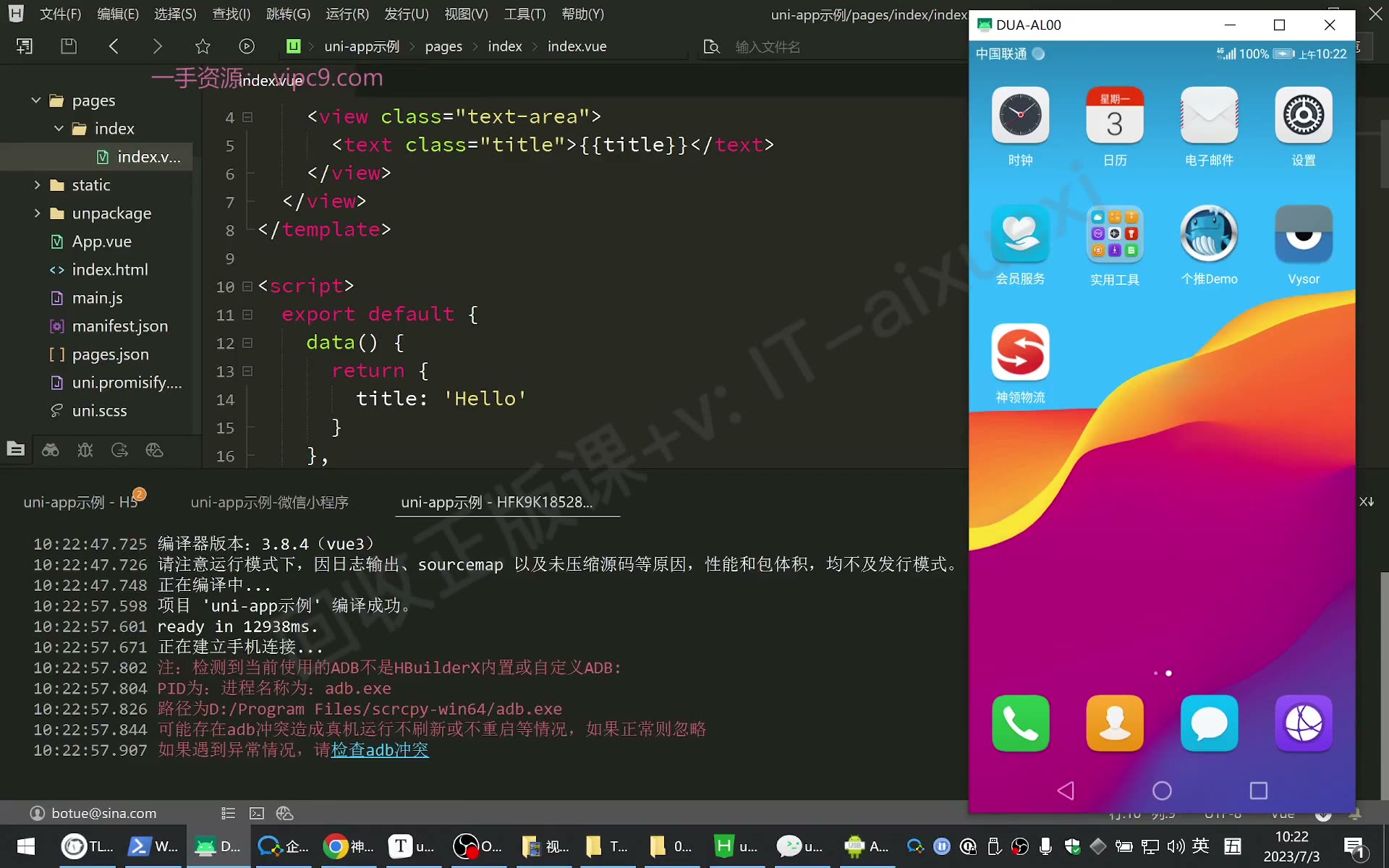Open the Clock app on the phone screen

tap(1020, 115)
